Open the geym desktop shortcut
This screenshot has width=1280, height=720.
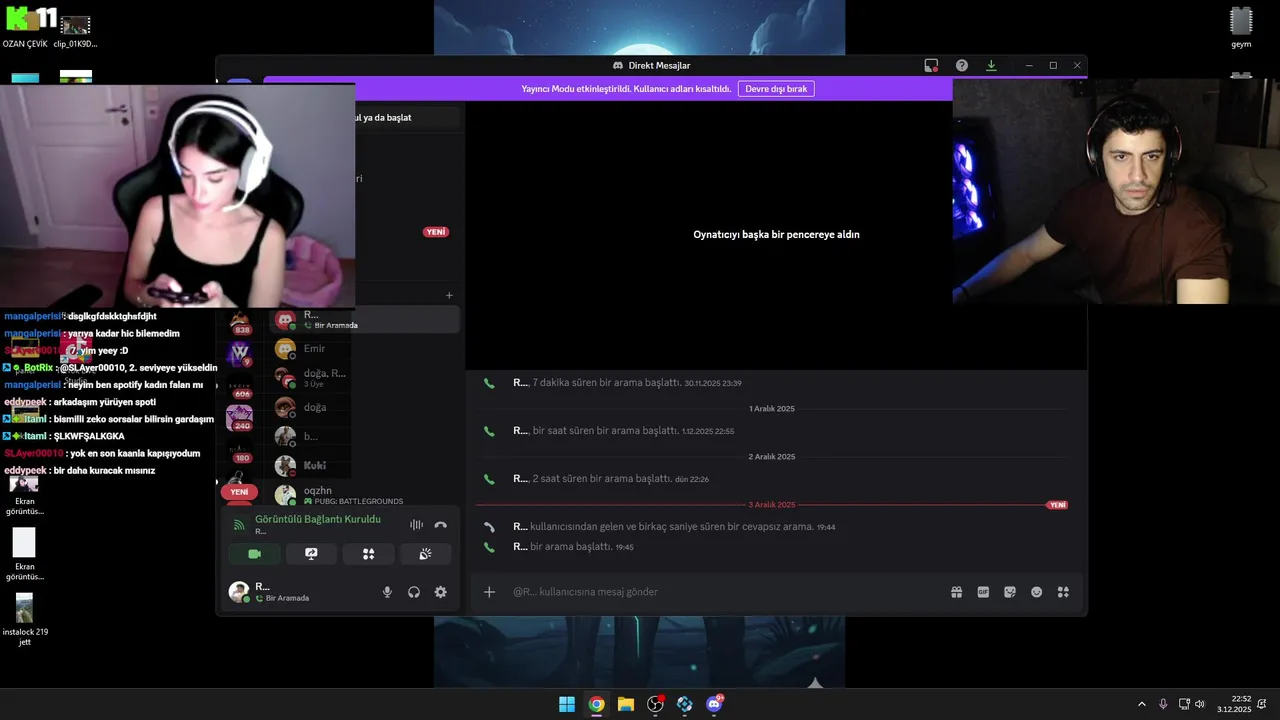tap(1241, 29)
